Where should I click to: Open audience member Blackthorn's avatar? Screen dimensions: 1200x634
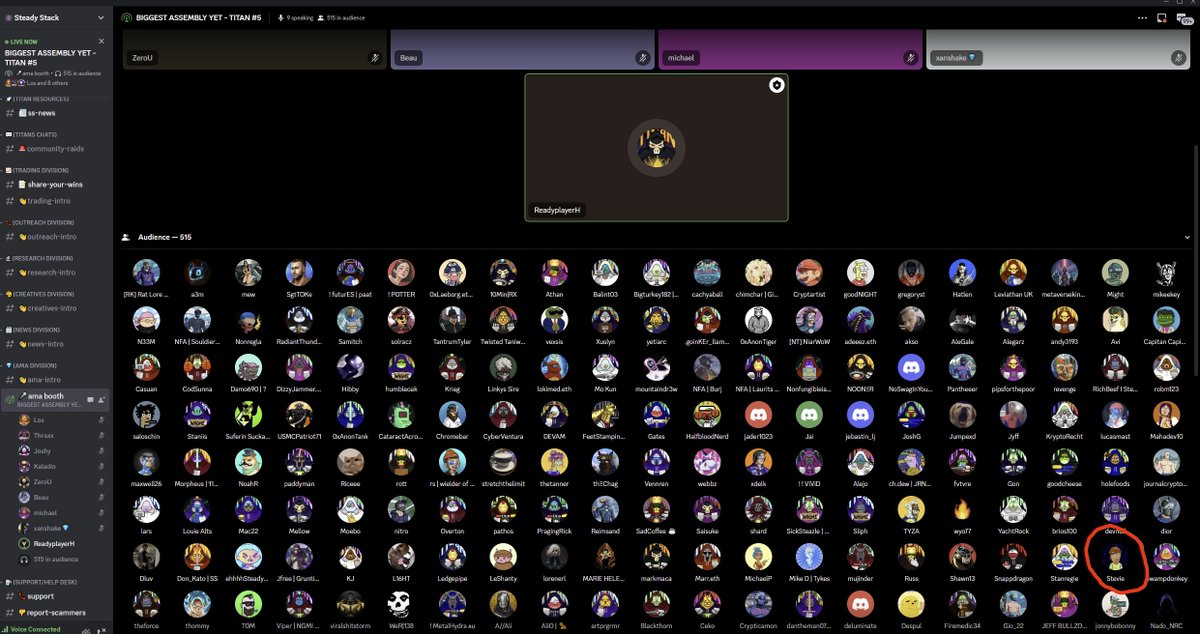[656, 604]
